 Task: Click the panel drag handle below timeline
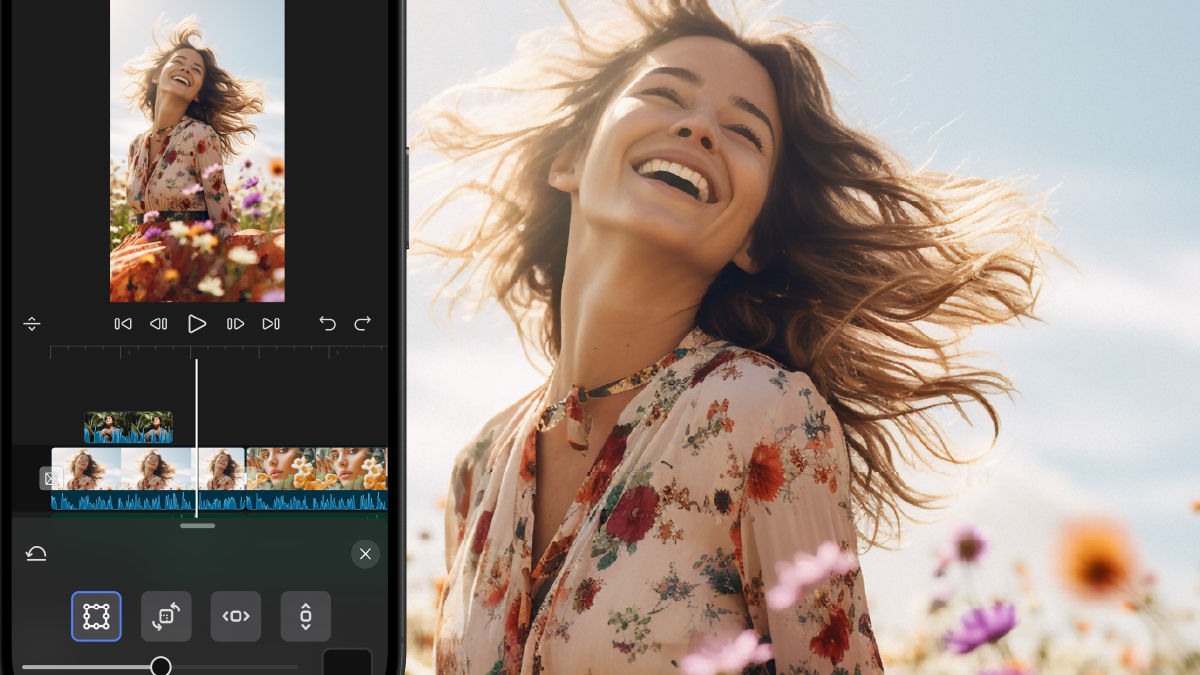197,525
